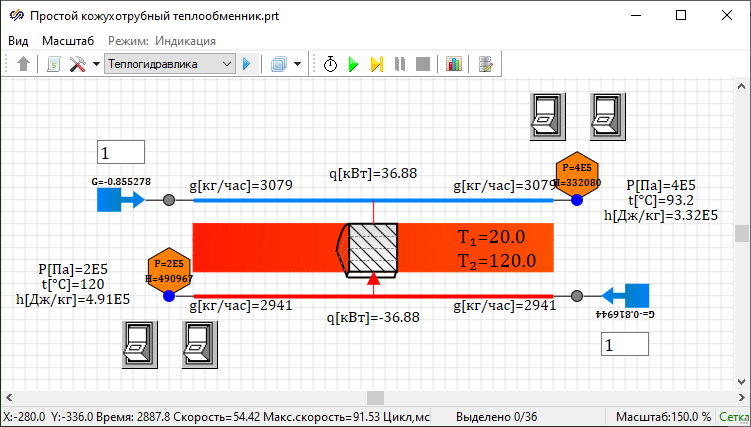Screen dimensions: 751x427
Task: Click the Сетка button in status bar
Action: [x=734, y=416]
